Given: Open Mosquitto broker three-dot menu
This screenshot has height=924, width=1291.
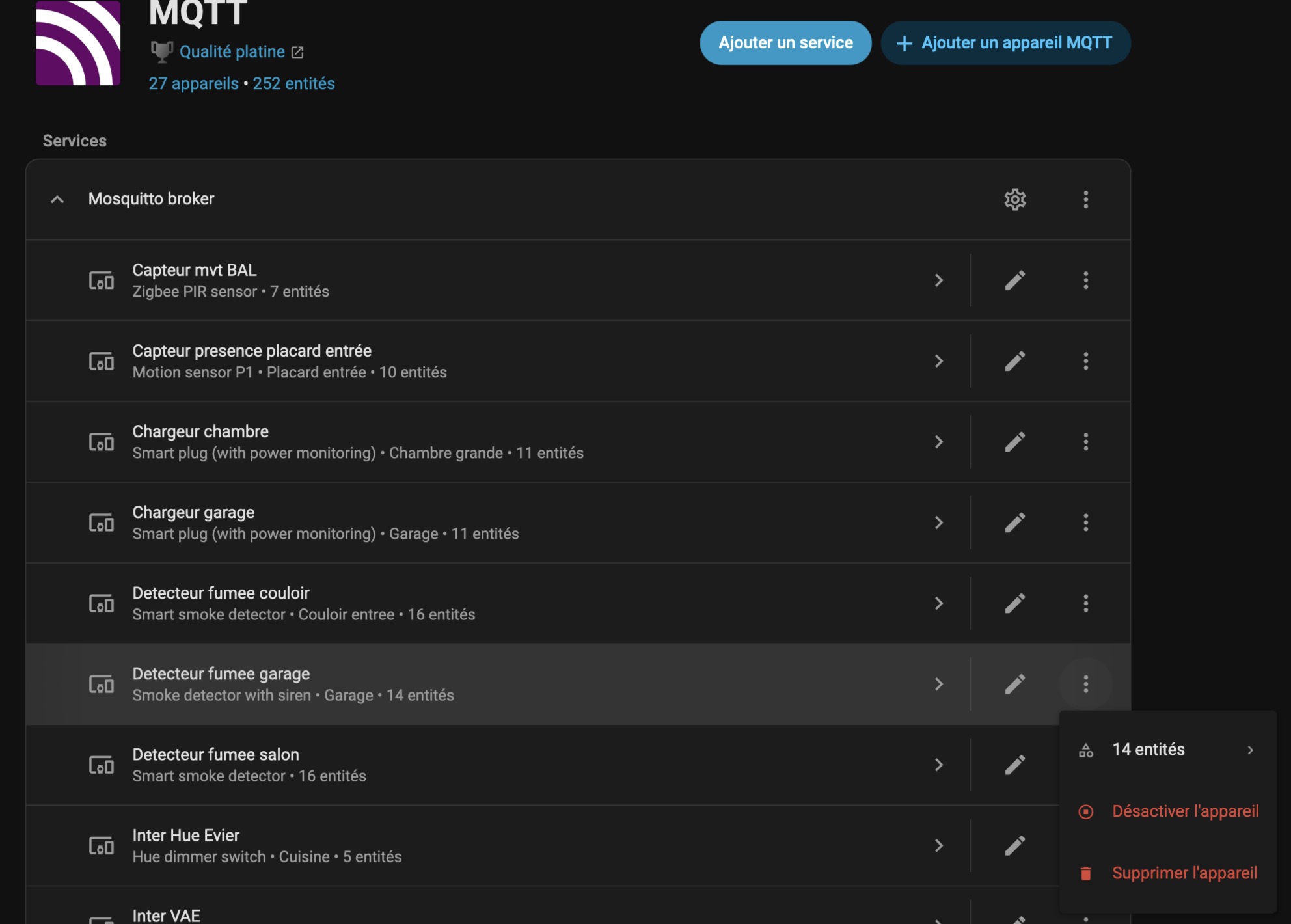Looking at the screenshot, I should point(1085,199).
